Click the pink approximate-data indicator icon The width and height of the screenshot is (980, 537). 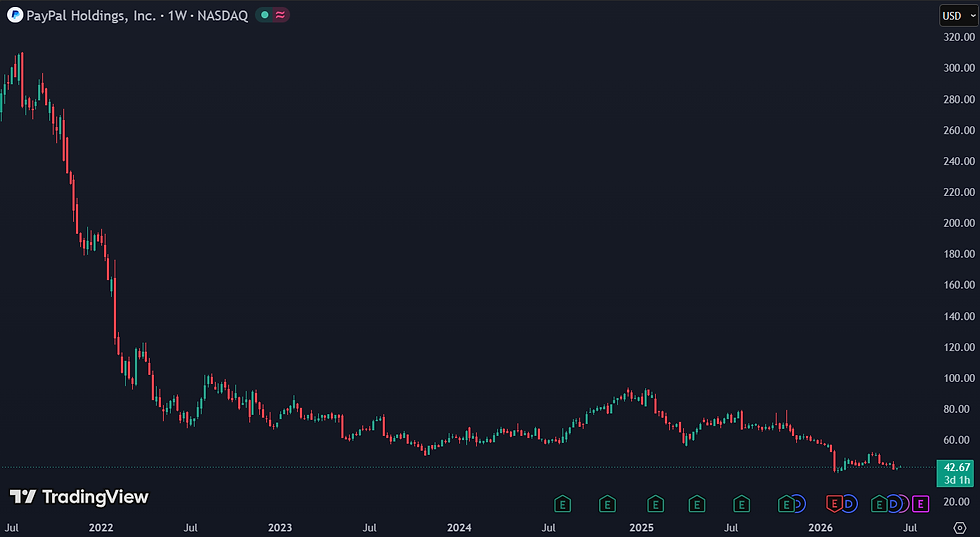click(x=280, y=15)
